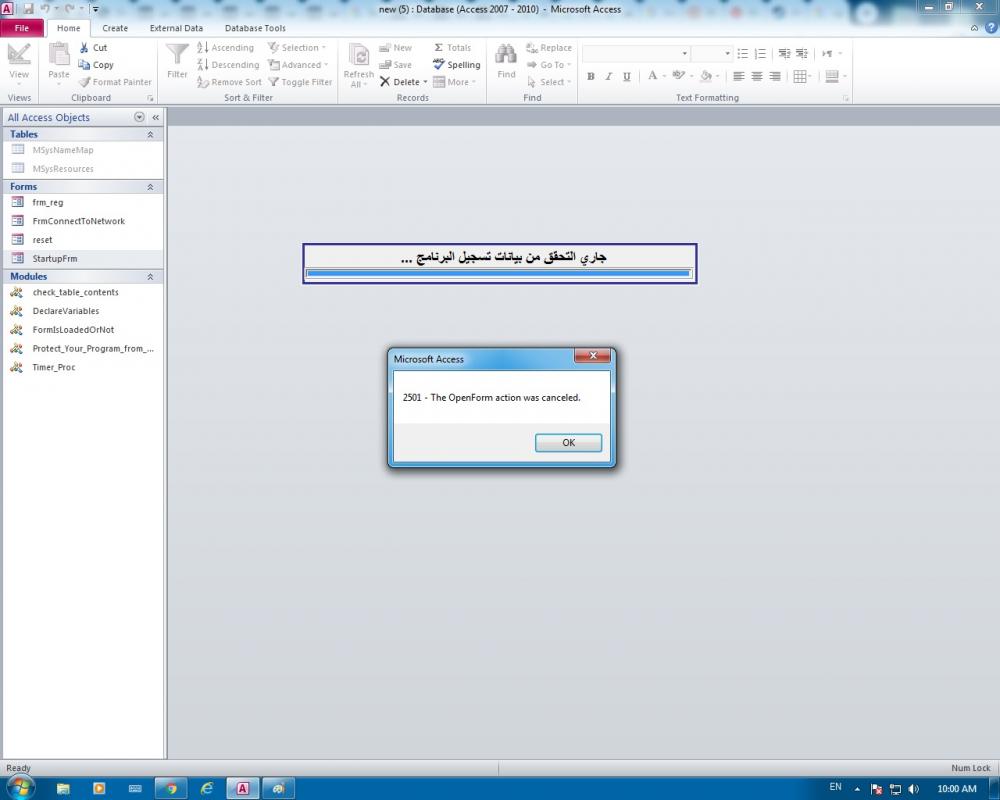Open Google Chrome from the taskbar
The width and height of the screenshot is (1000, 800).
click(x=171, y=788)
